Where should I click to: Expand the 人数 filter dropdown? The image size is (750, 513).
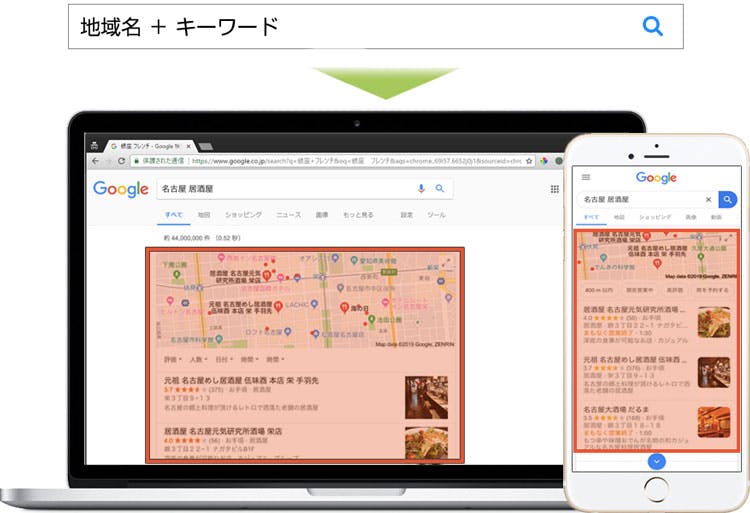click(x=198, y=359)
